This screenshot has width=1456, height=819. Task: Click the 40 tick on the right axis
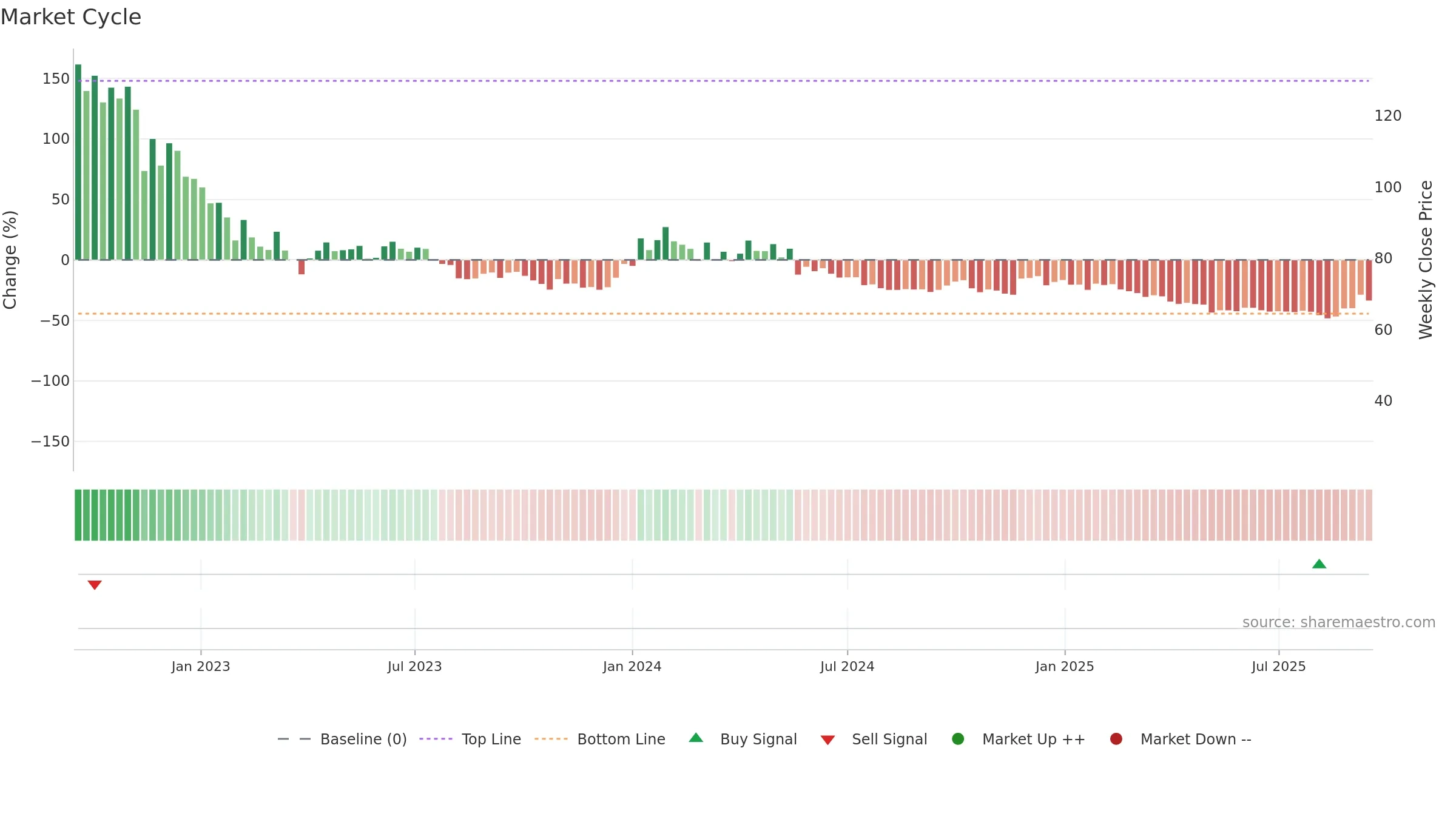pyautogui.click(x=1383, y=401)
